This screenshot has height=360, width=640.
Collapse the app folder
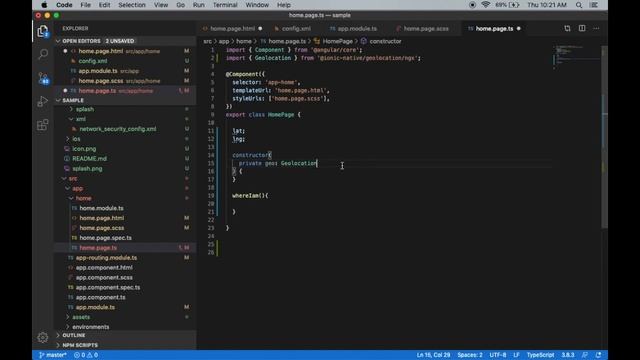(x=77, y=189)
